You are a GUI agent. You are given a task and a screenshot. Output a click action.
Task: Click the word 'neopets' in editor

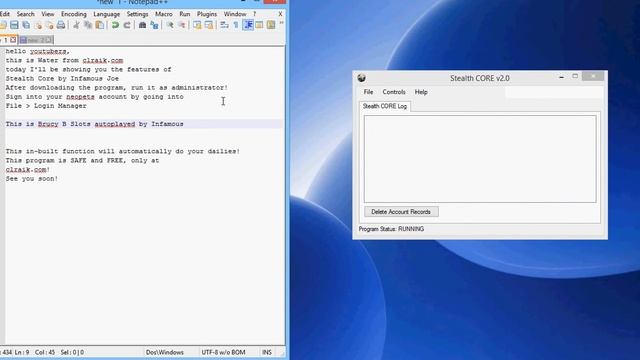(80, 97)
